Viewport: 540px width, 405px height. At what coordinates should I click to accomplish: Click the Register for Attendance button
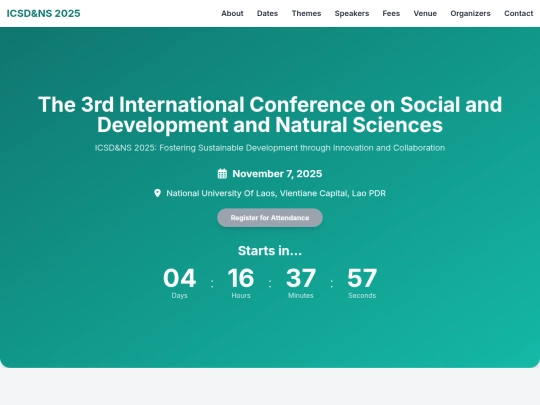tap(270, 218)
